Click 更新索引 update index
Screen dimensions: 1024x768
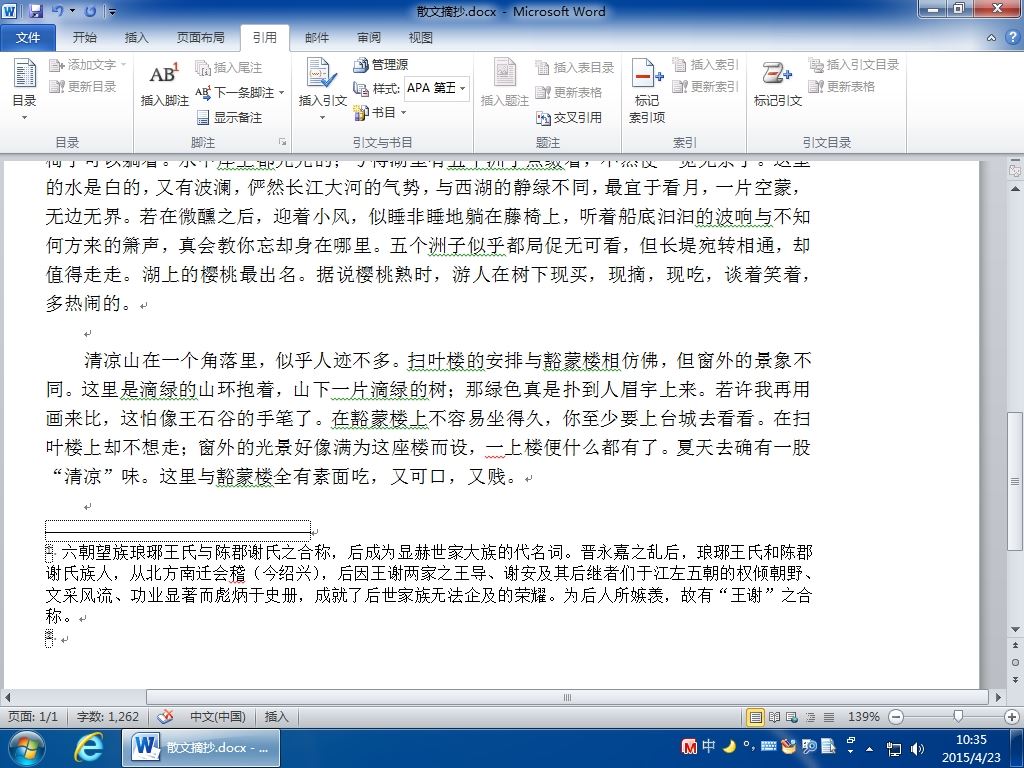pos(705,86)
